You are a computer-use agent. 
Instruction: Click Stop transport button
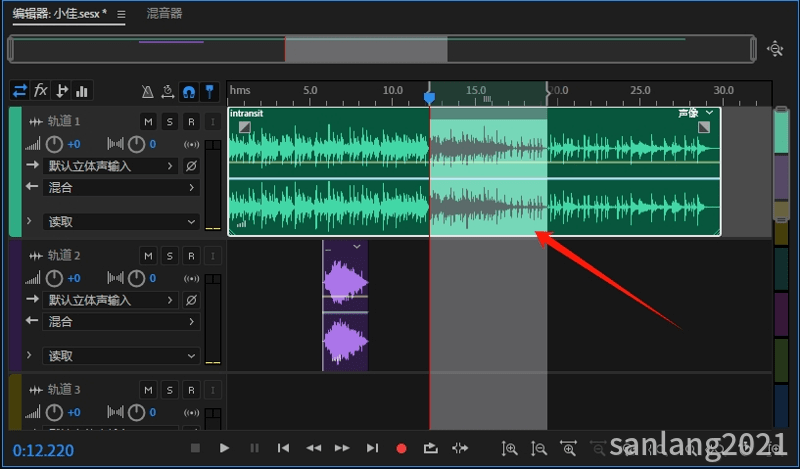tap(195, 449)
